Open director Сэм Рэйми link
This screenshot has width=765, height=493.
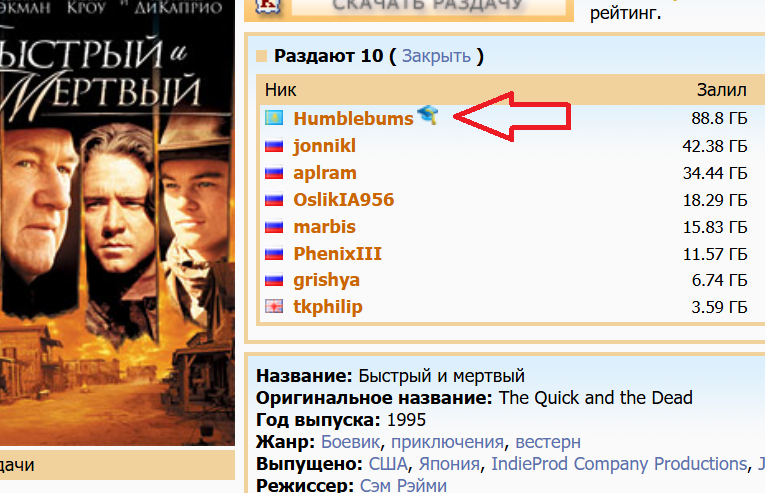pos(403,485)
